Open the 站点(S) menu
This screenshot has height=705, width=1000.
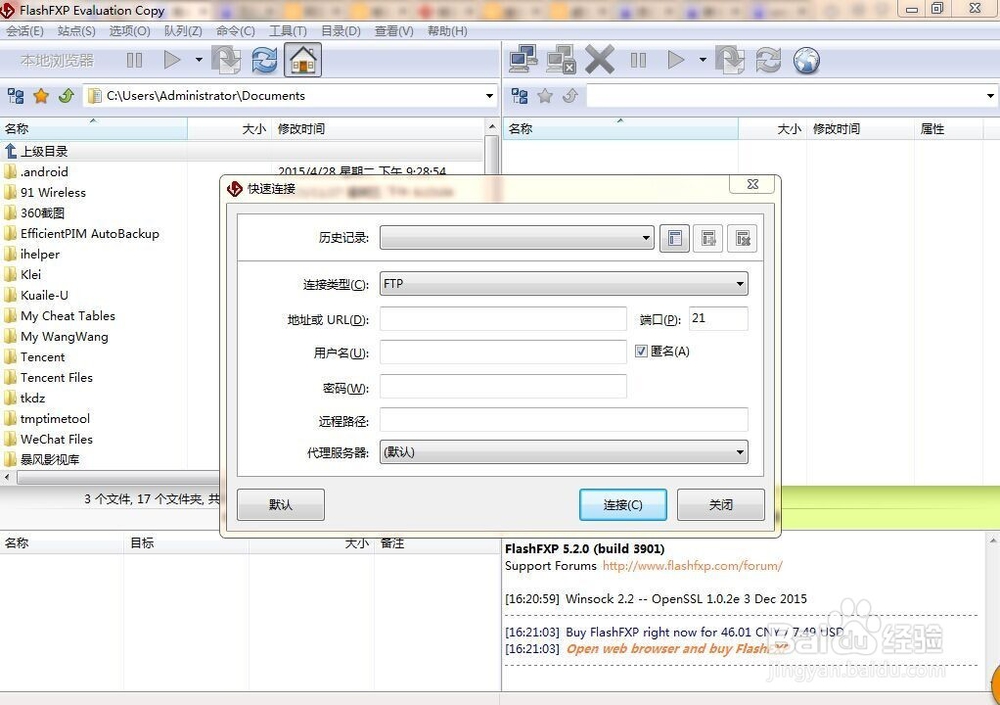[x=77, y=31]
